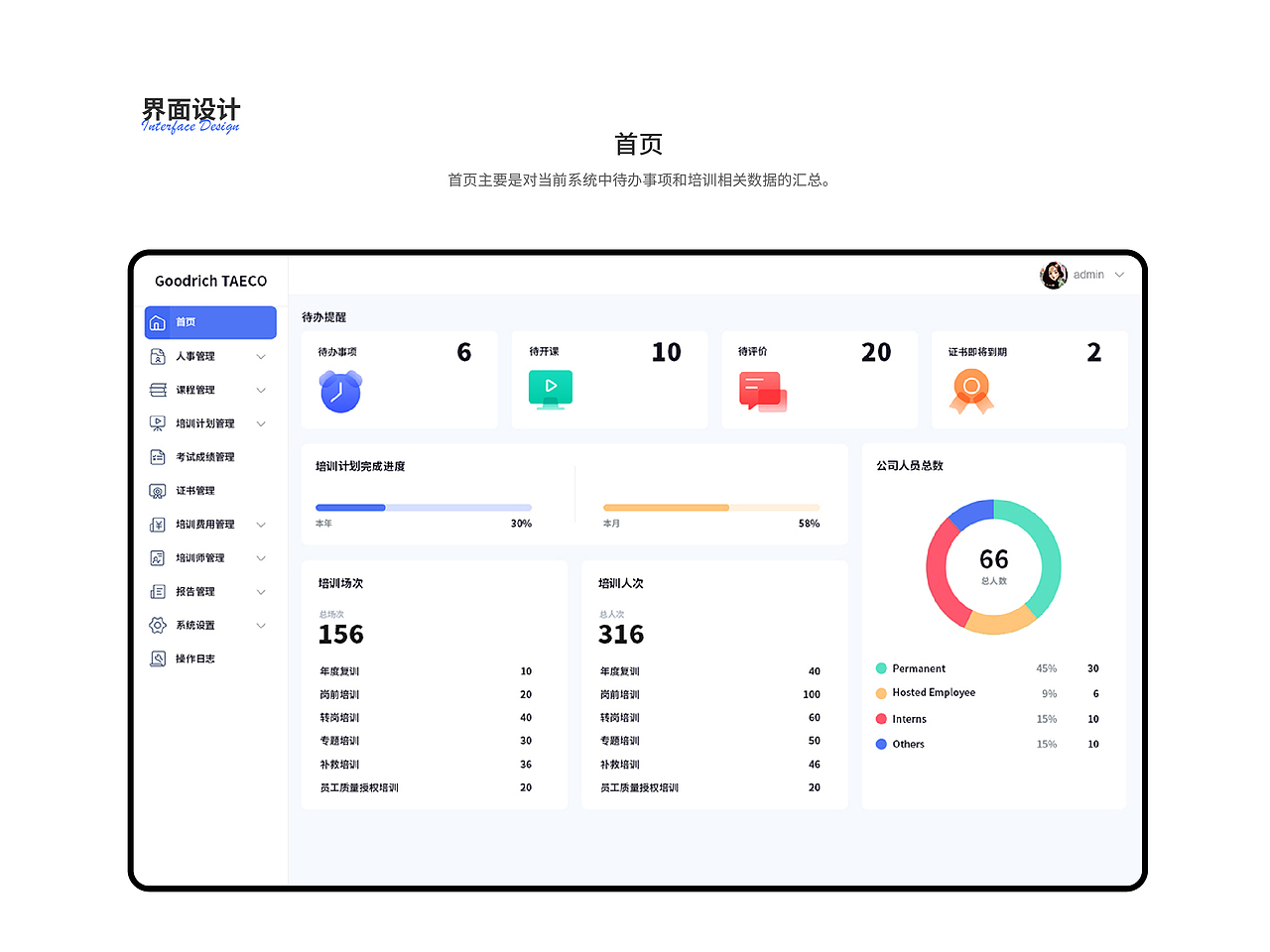Viewport: 1270px width, 952px height.
Task: Click the 58% monthly progress value
Action: [809, 524]
